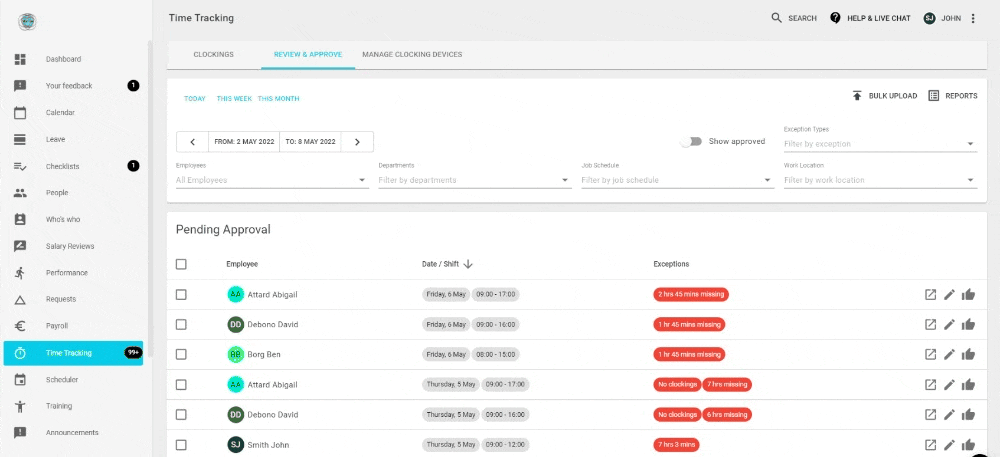Click the Reports icon
The image size is (1000, 457).
coord(934,96)
